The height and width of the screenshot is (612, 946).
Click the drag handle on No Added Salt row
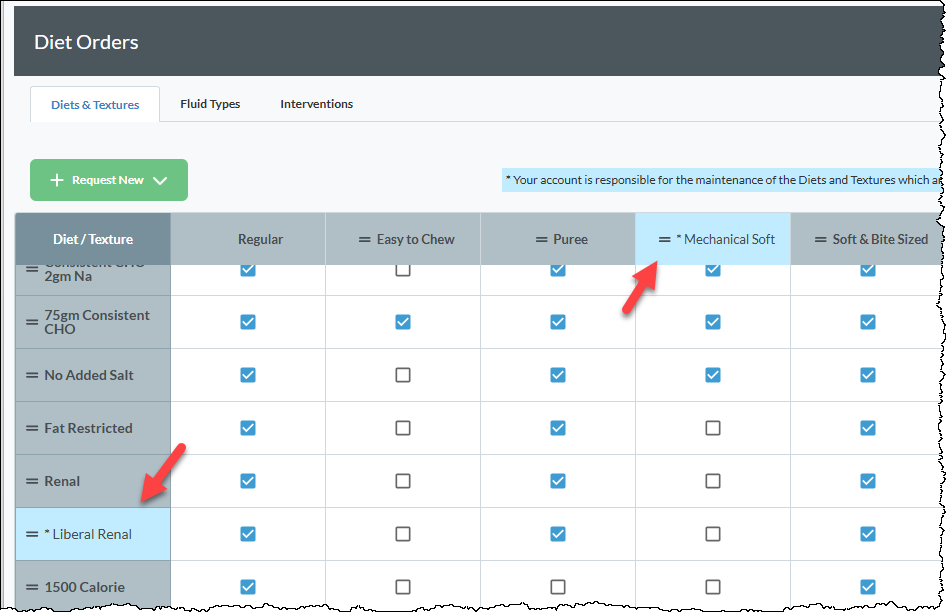(x=32, y=375)
